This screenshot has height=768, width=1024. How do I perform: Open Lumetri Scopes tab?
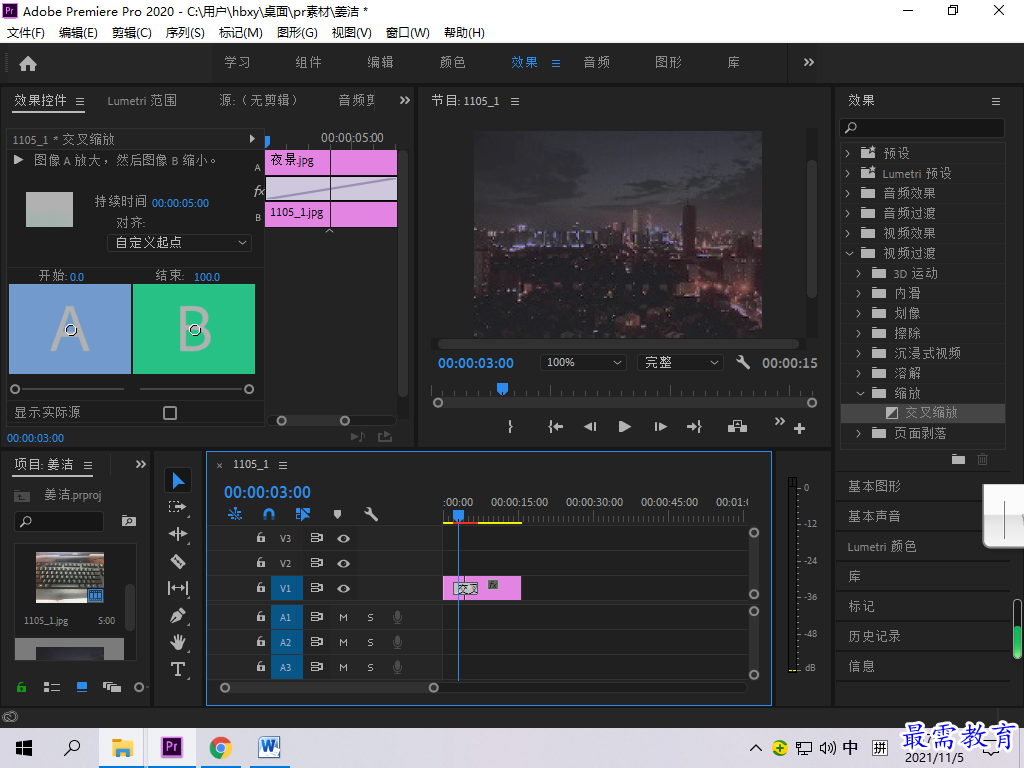pyautogui.click(x=142, y=101)
